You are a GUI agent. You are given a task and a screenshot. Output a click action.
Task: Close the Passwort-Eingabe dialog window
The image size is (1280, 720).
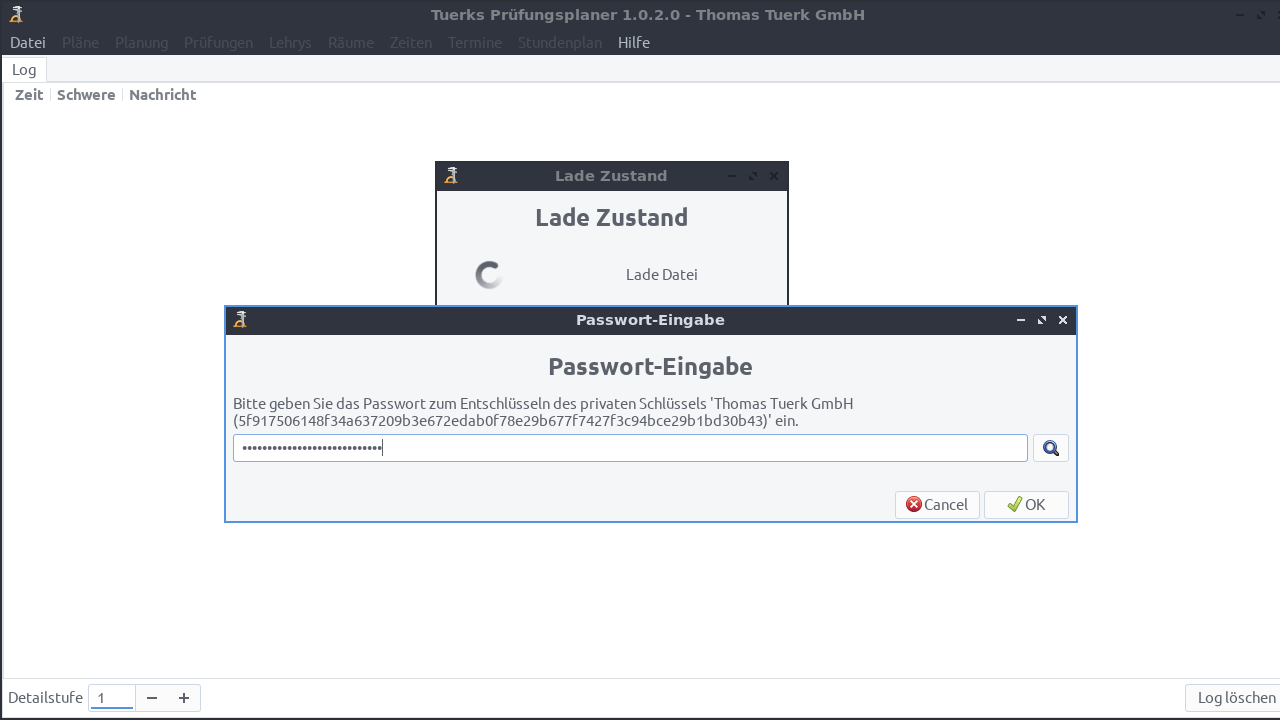coord(1063,320)
